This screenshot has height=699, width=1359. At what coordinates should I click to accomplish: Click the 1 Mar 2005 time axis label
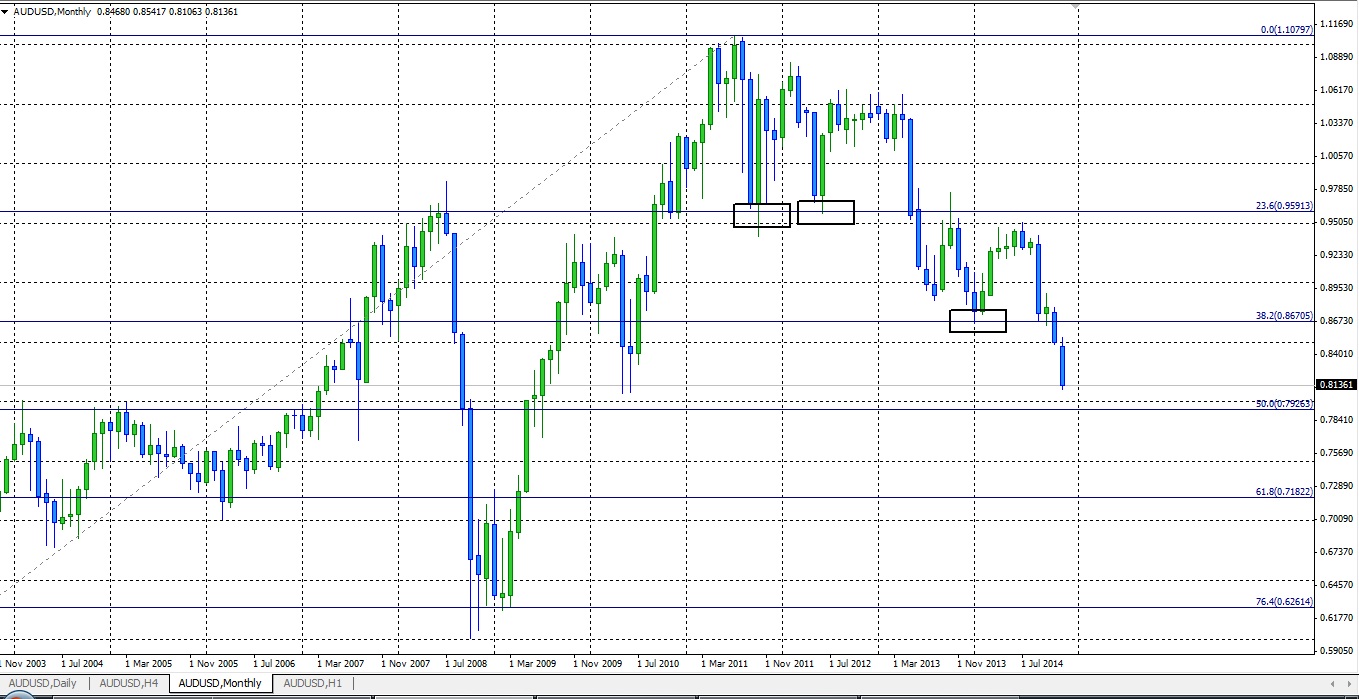pyautogui.click(x=148, y=663)
